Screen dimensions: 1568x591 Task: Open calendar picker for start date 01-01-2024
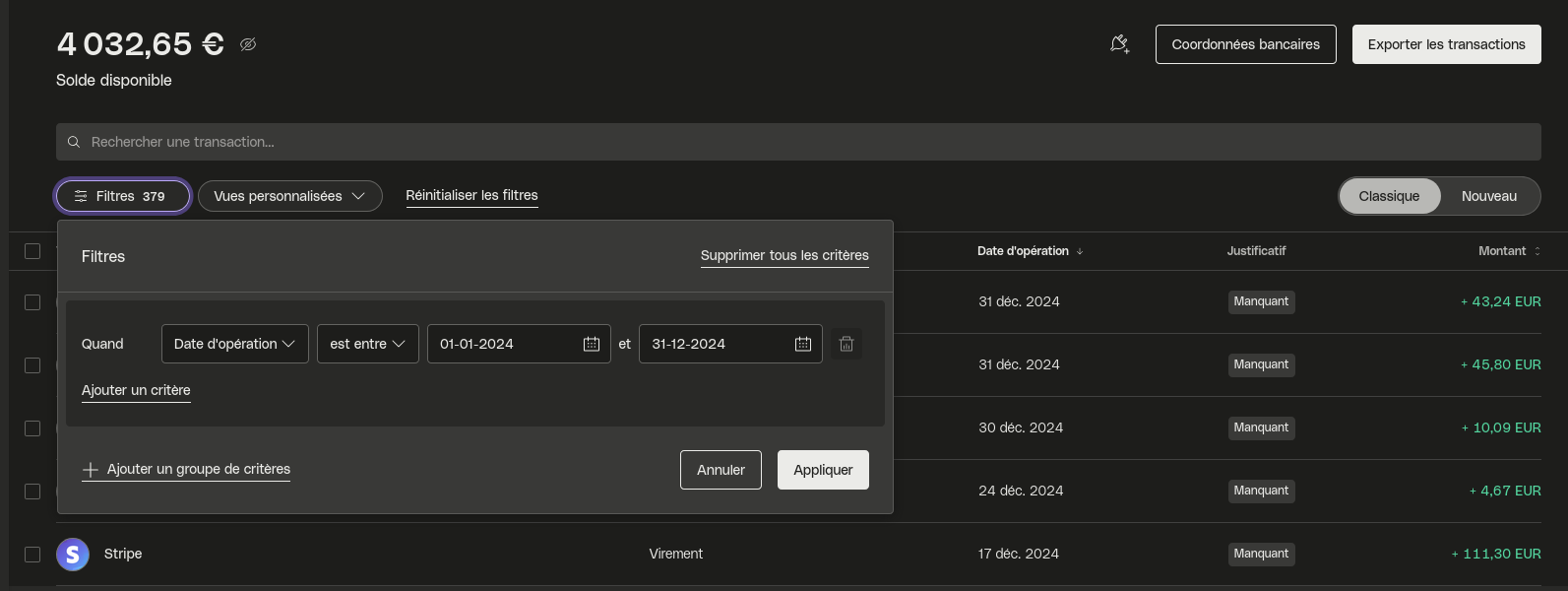(592, 344)
